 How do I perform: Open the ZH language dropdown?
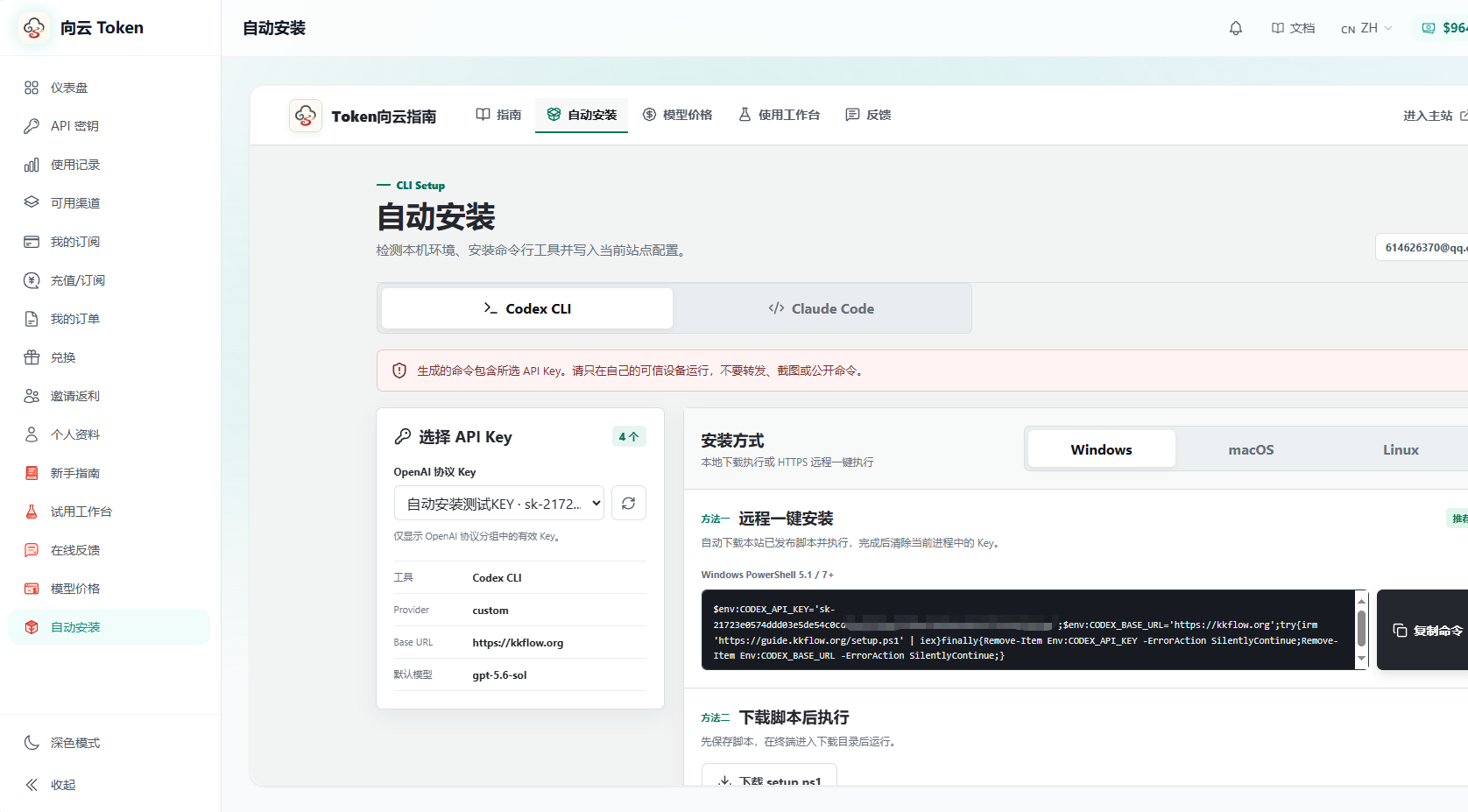coord(1366,28)
